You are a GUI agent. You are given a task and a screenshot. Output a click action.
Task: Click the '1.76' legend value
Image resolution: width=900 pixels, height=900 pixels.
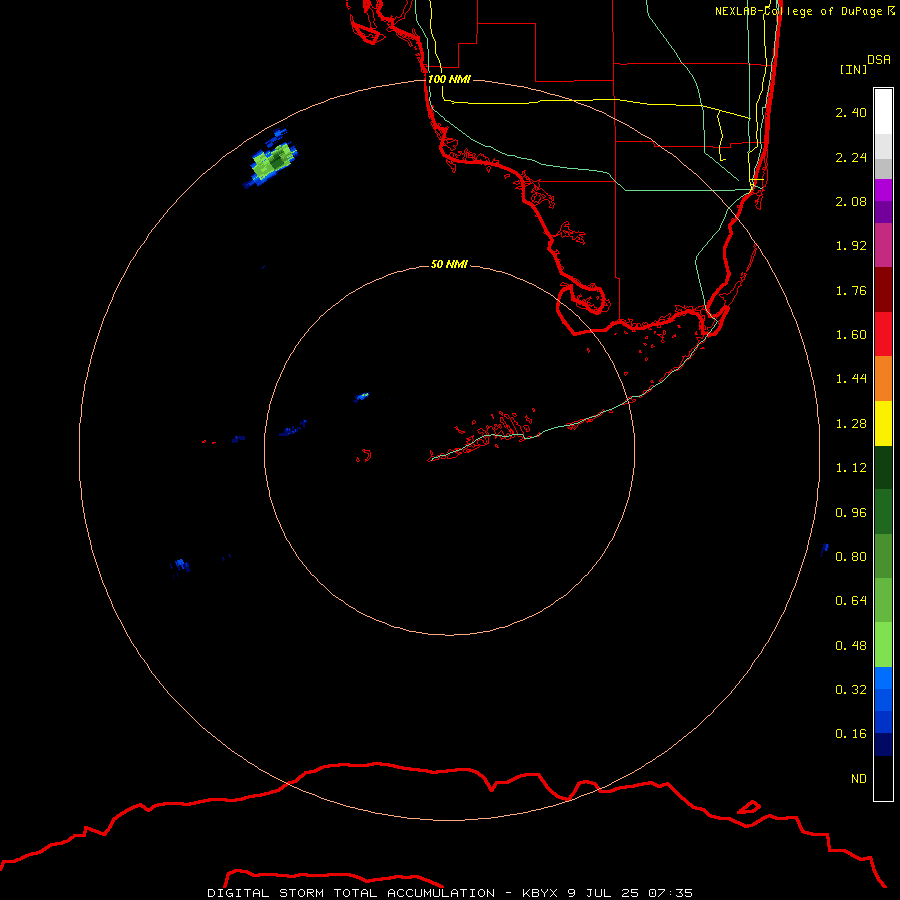[851, 290]
